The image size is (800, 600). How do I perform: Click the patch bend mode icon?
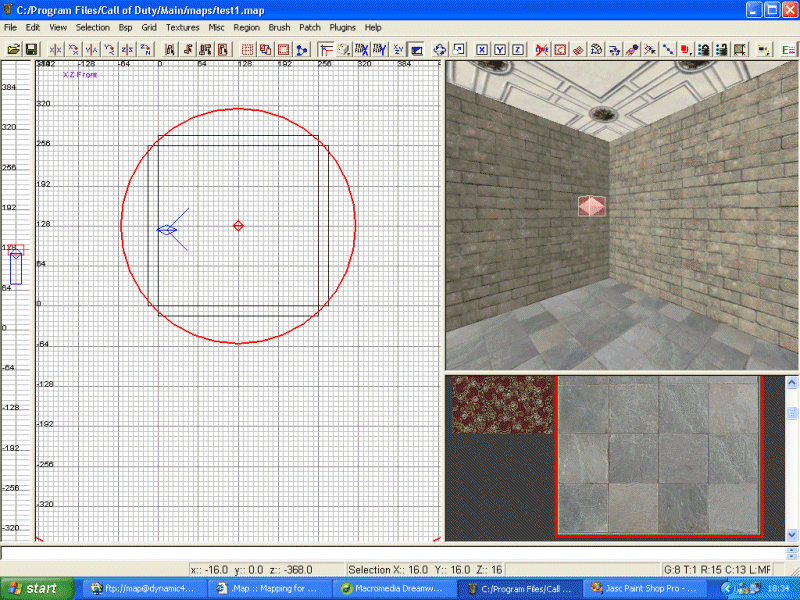[x=596, y=49]
